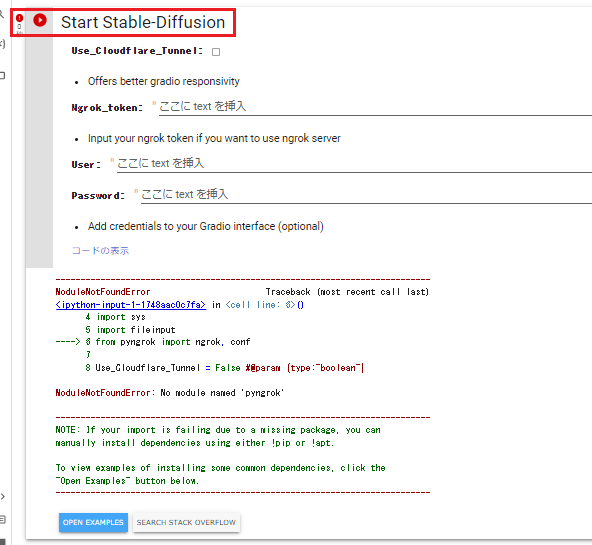
Task: Enable the Use_Cloudflare_Tunnel checkbox
Action: pyautogui.click(x=216, y=52)
